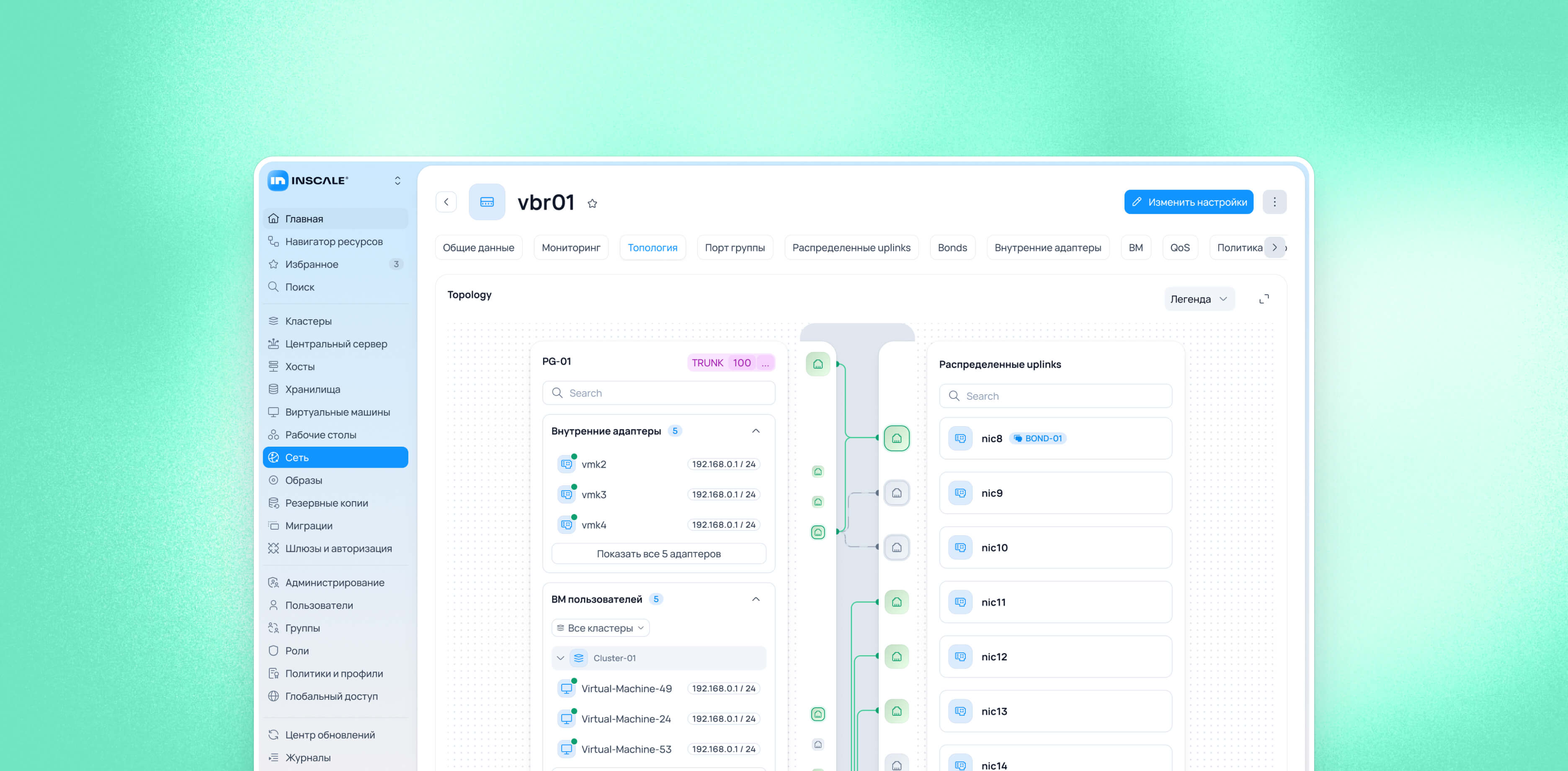Screen dimensions: 1568x771
Task: Open the three-dot more options menu
Action: [1274, 202]
